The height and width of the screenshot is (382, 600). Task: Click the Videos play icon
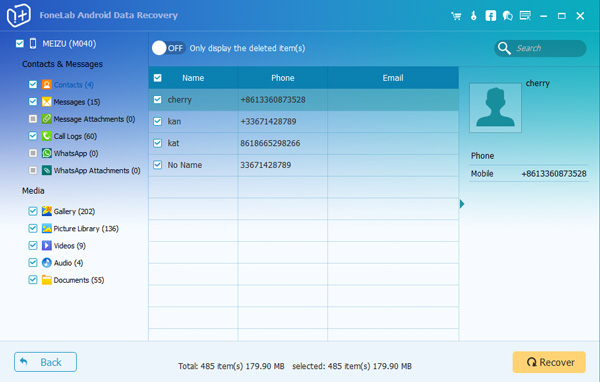(47, 245)
